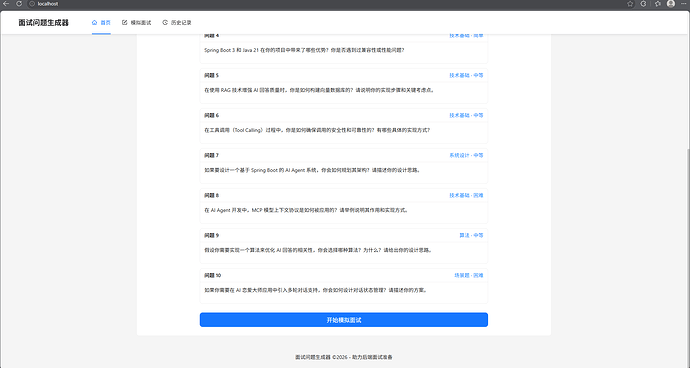Open the 首页 home tab

point(101,22)
